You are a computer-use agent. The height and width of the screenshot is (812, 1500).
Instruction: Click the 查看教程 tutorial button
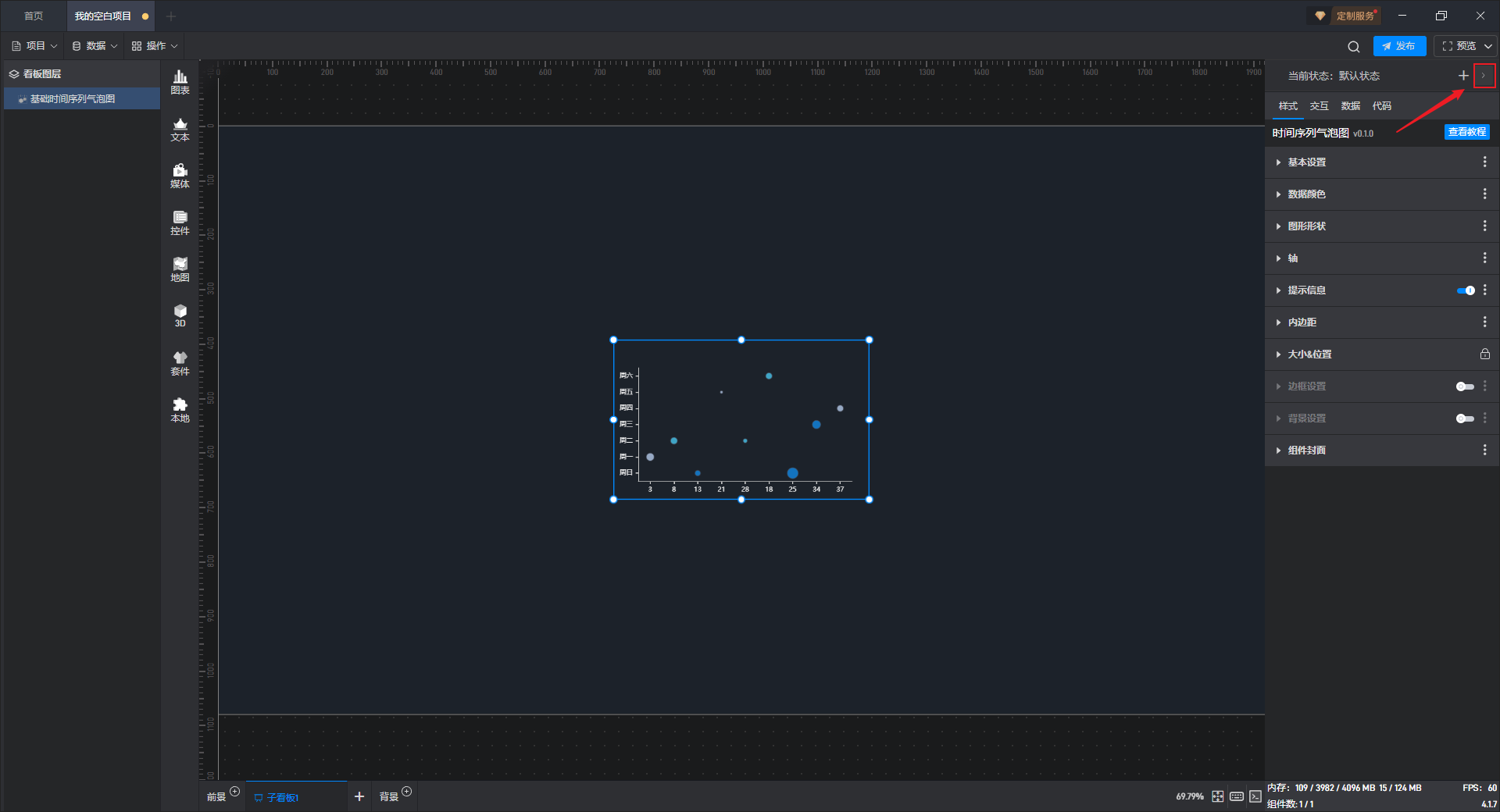[1466, 132]
